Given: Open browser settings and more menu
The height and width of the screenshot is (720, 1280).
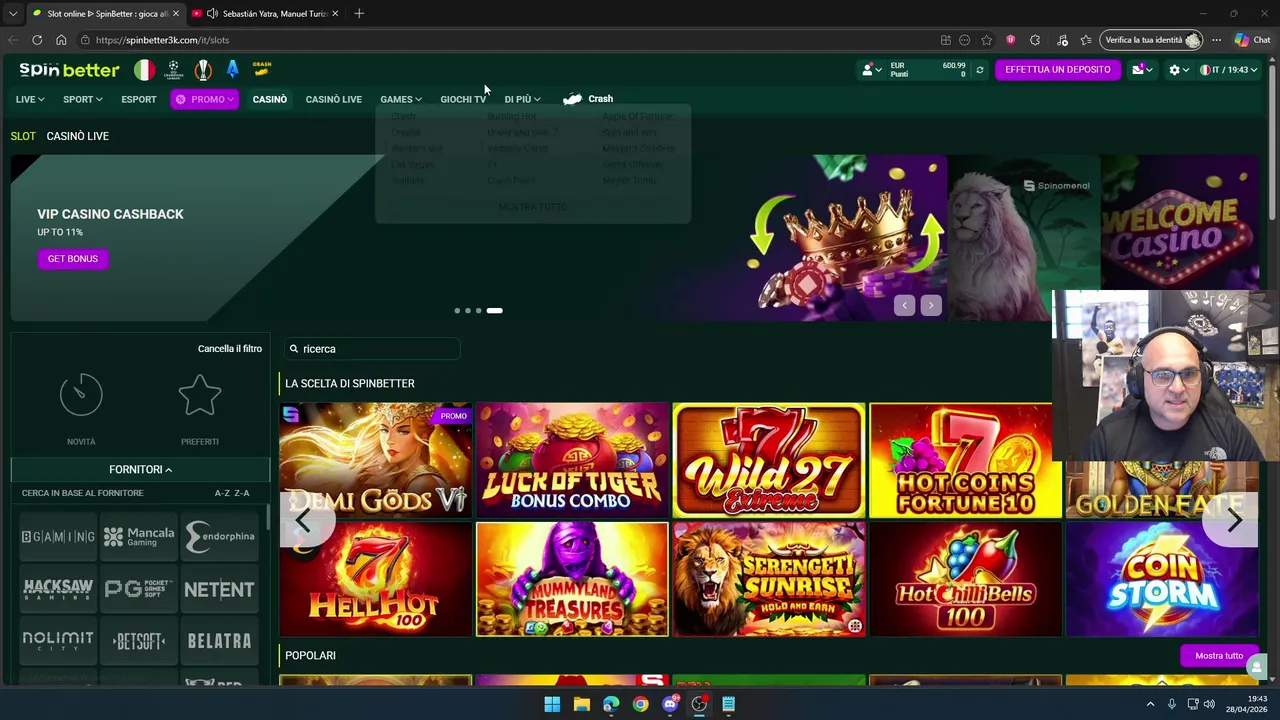Looking at the screenshot, I should coord(1216,40).
